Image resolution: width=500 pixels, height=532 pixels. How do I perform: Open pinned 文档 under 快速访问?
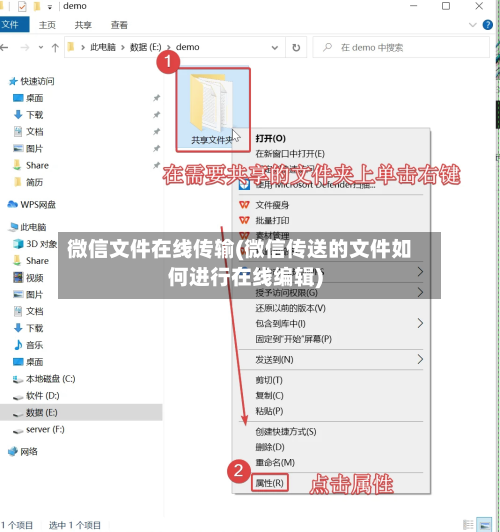(x=34, y=132)
